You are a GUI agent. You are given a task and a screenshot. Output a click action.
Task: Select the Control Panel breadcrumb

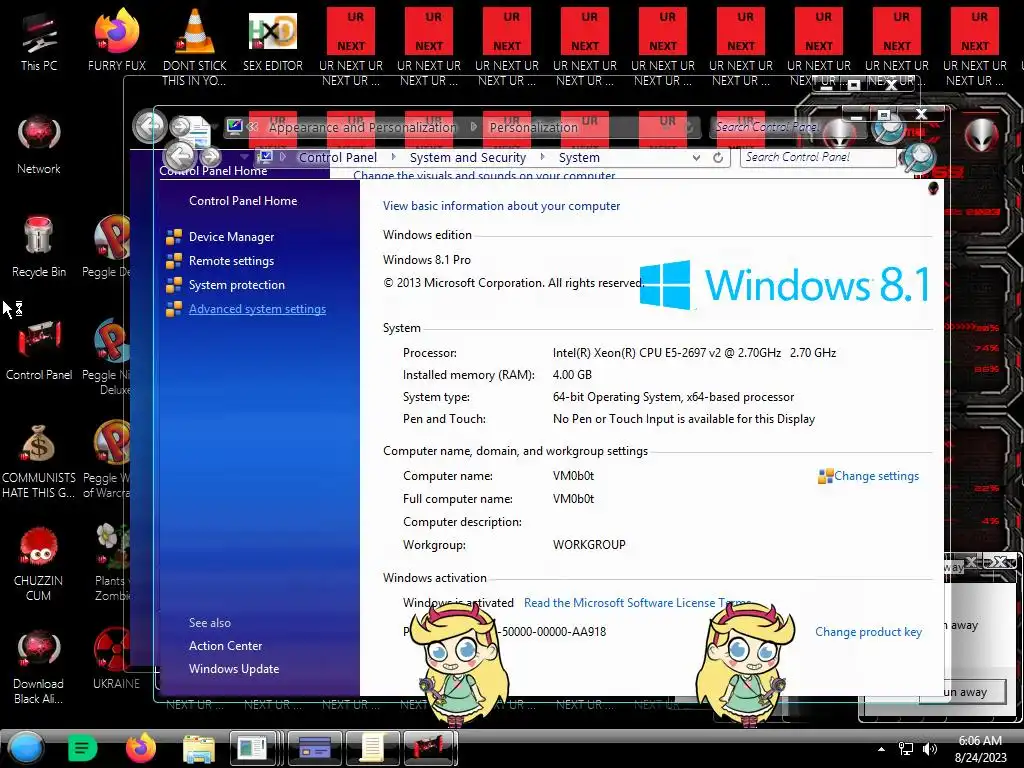pos(338,157)
